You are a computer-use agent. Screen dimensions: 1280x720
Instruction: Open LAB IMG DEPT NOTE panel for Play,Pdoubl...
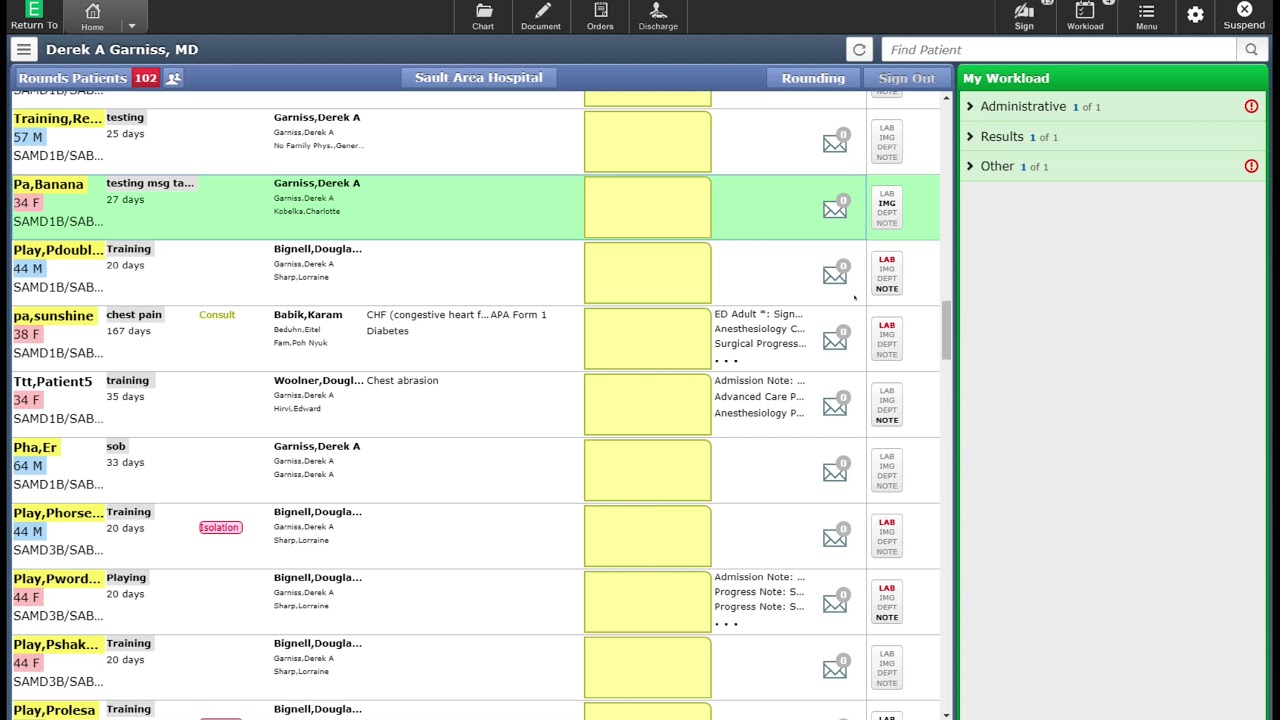pyautogui.click(x=887, y=274)
